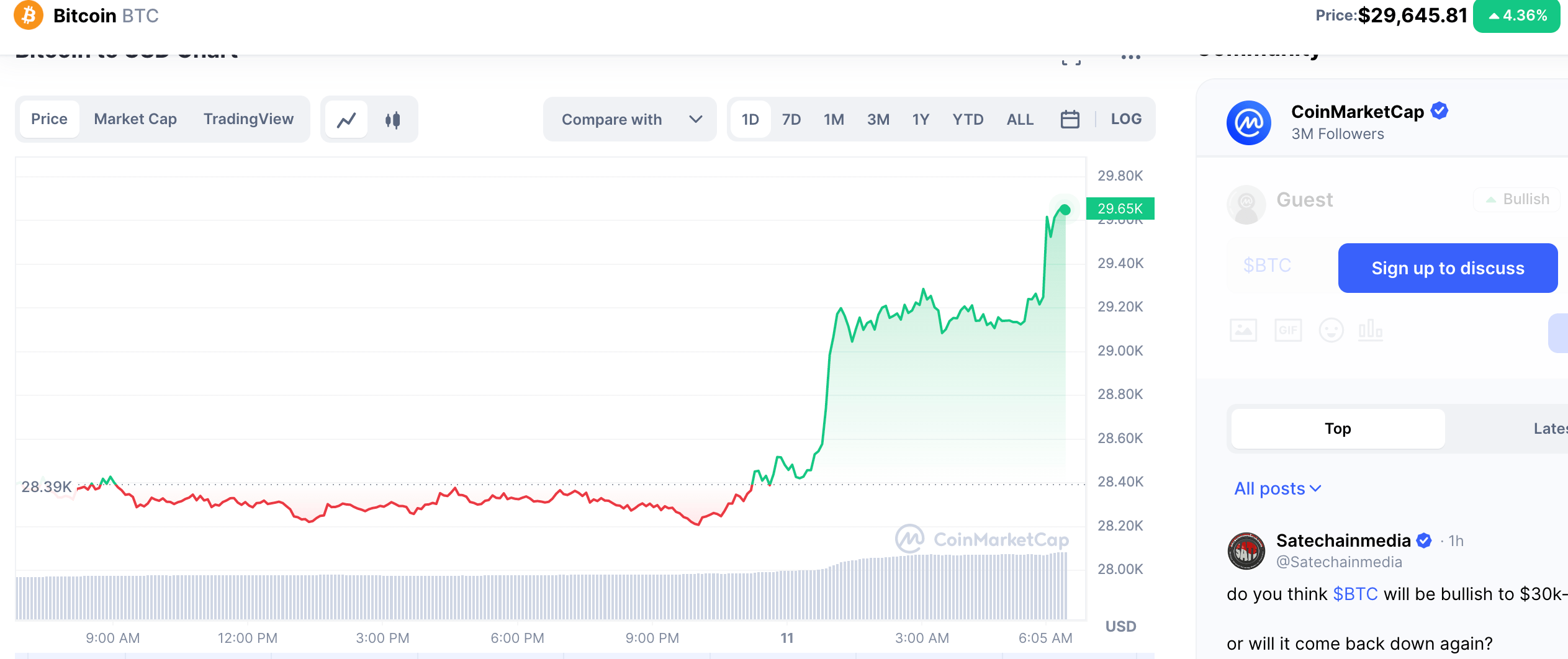The image size is (1568, 659).
Task: Select the 7D time range
Action: pos(791,119)
